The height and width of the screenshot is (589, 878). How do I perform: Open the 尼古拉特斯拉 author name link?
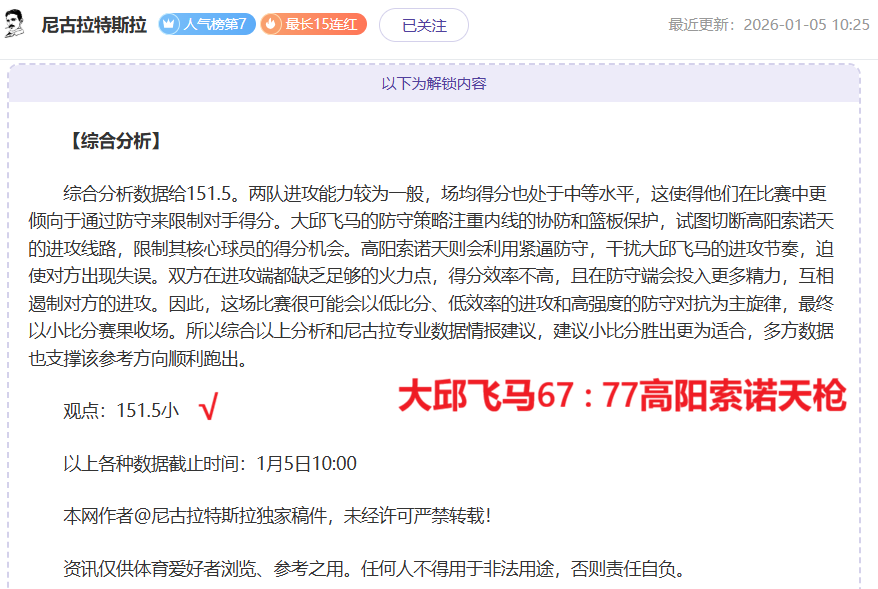click(x=95, y=25)
